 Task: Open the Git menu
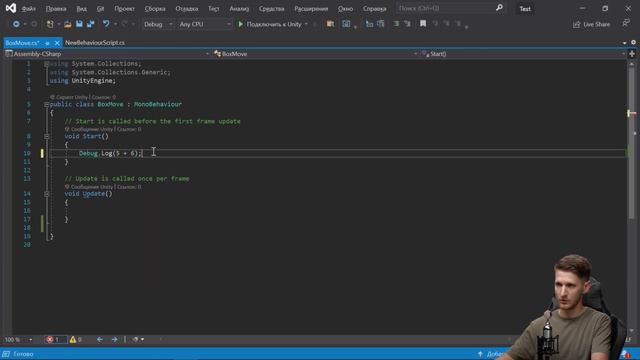[x=100, y=9]
